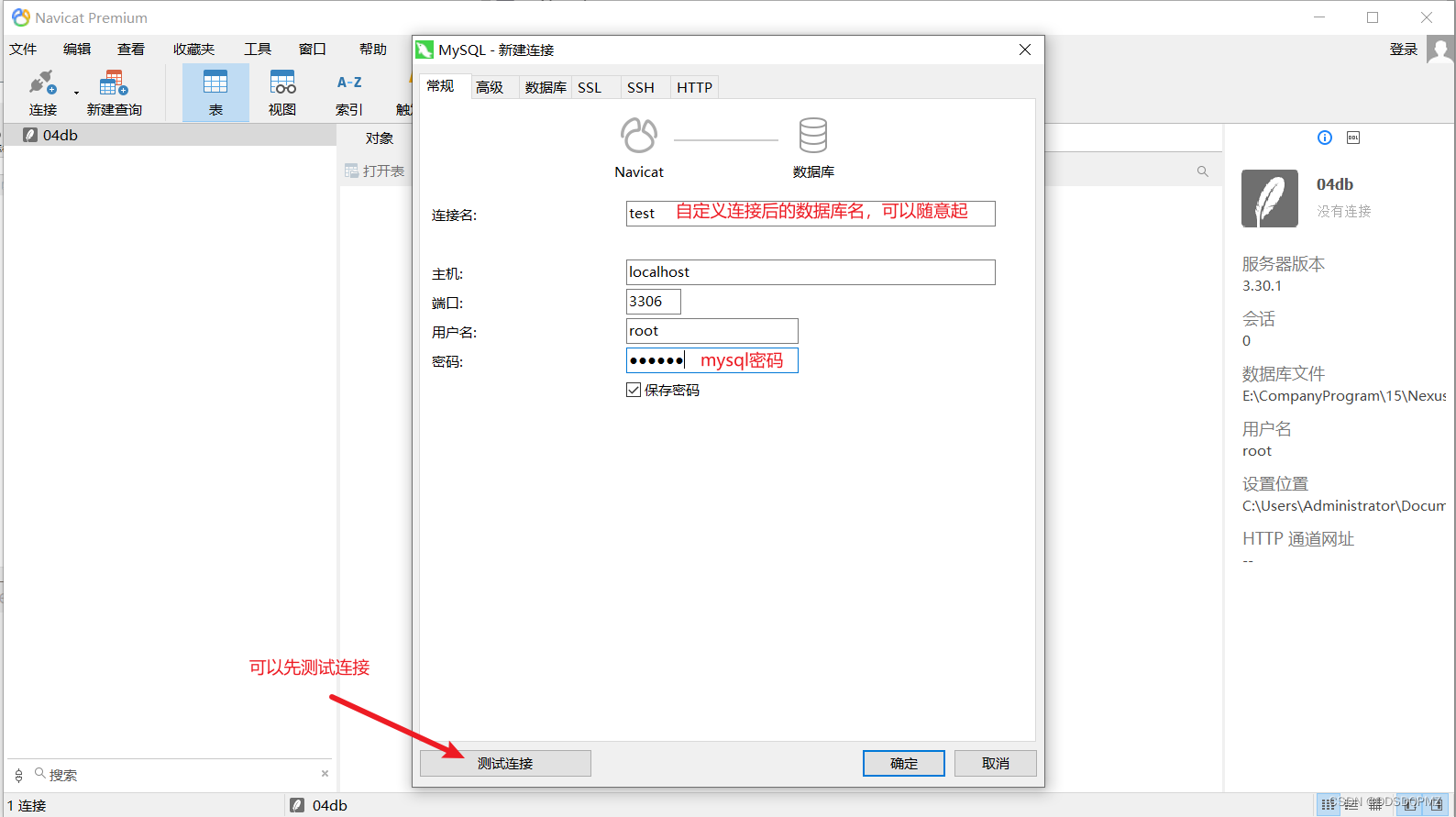Click the 测试连接 button

coord(505,763)
